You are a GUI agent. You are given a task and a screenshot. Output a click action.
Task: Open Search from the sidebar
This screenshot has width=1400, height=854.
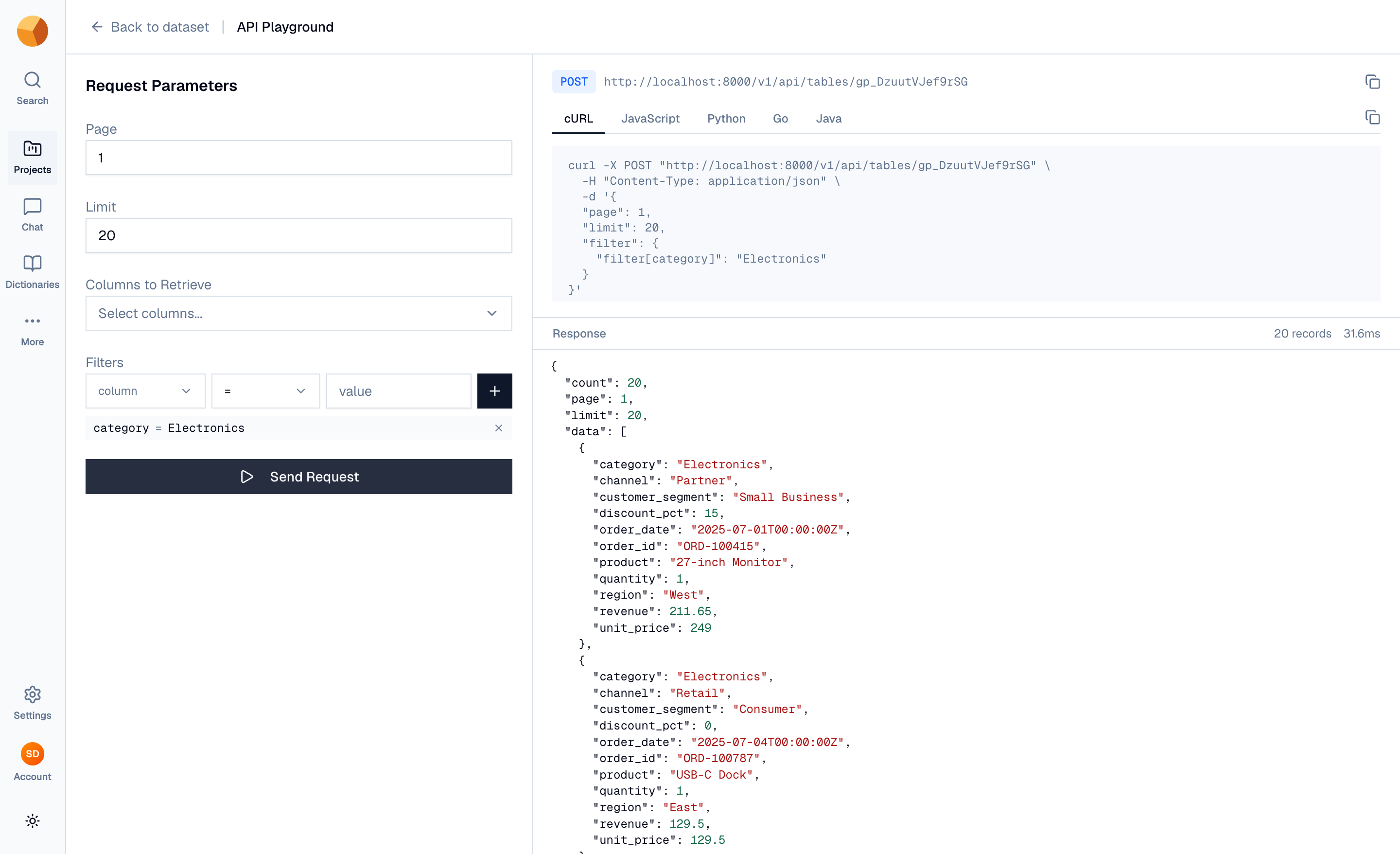pyautogui.click(x=33, y=89)
